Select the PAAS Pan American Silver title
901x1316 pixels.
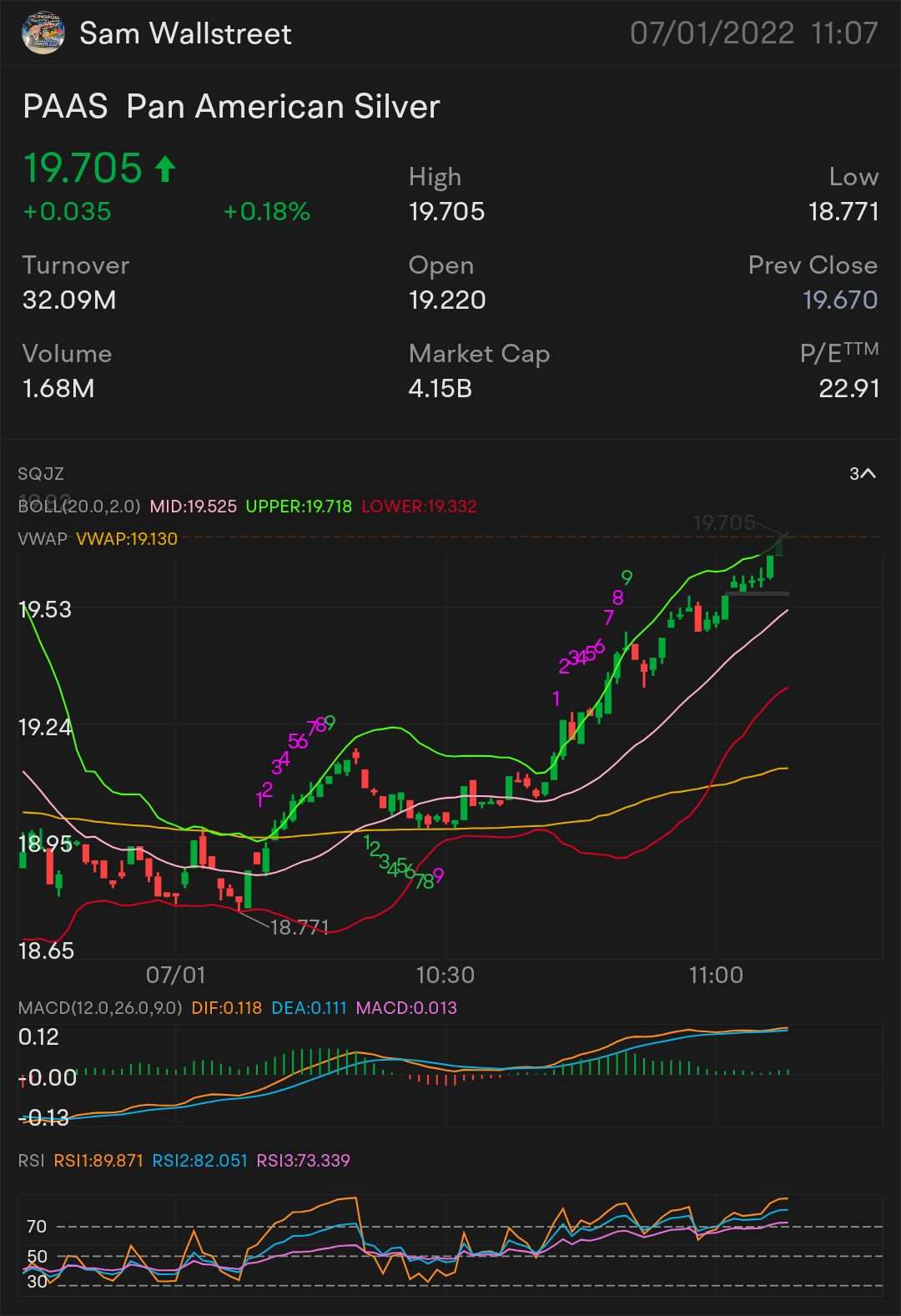click(231, 107)
